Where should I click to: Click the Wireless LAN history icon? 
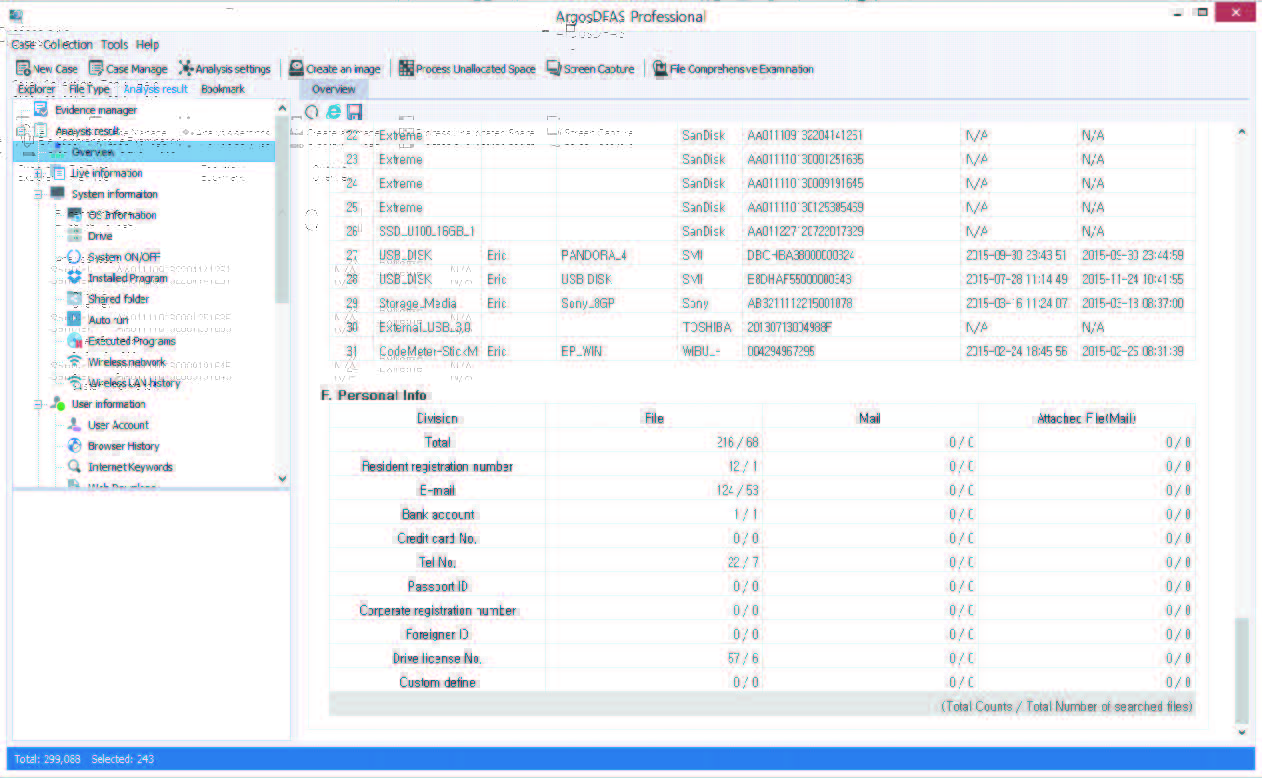pyautogui.click(x=74, y=383)
